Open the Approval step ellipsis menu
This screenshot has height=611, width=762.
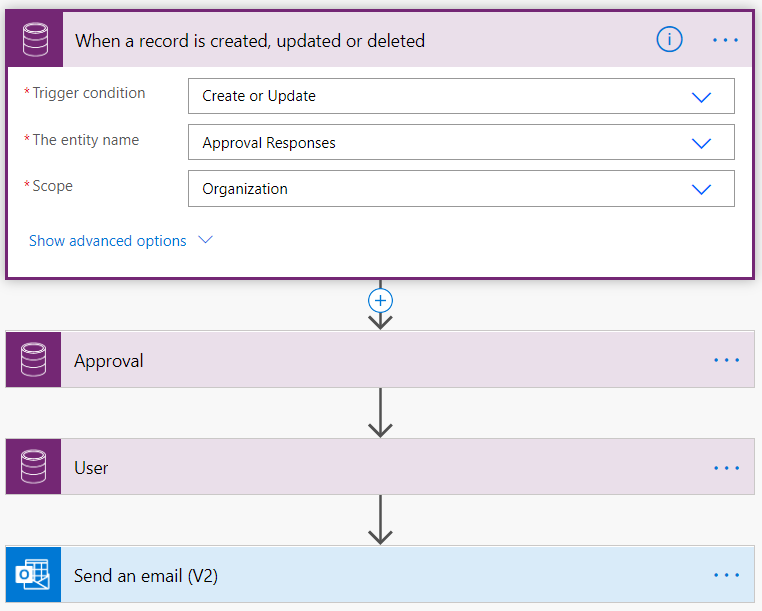(727, 360)
